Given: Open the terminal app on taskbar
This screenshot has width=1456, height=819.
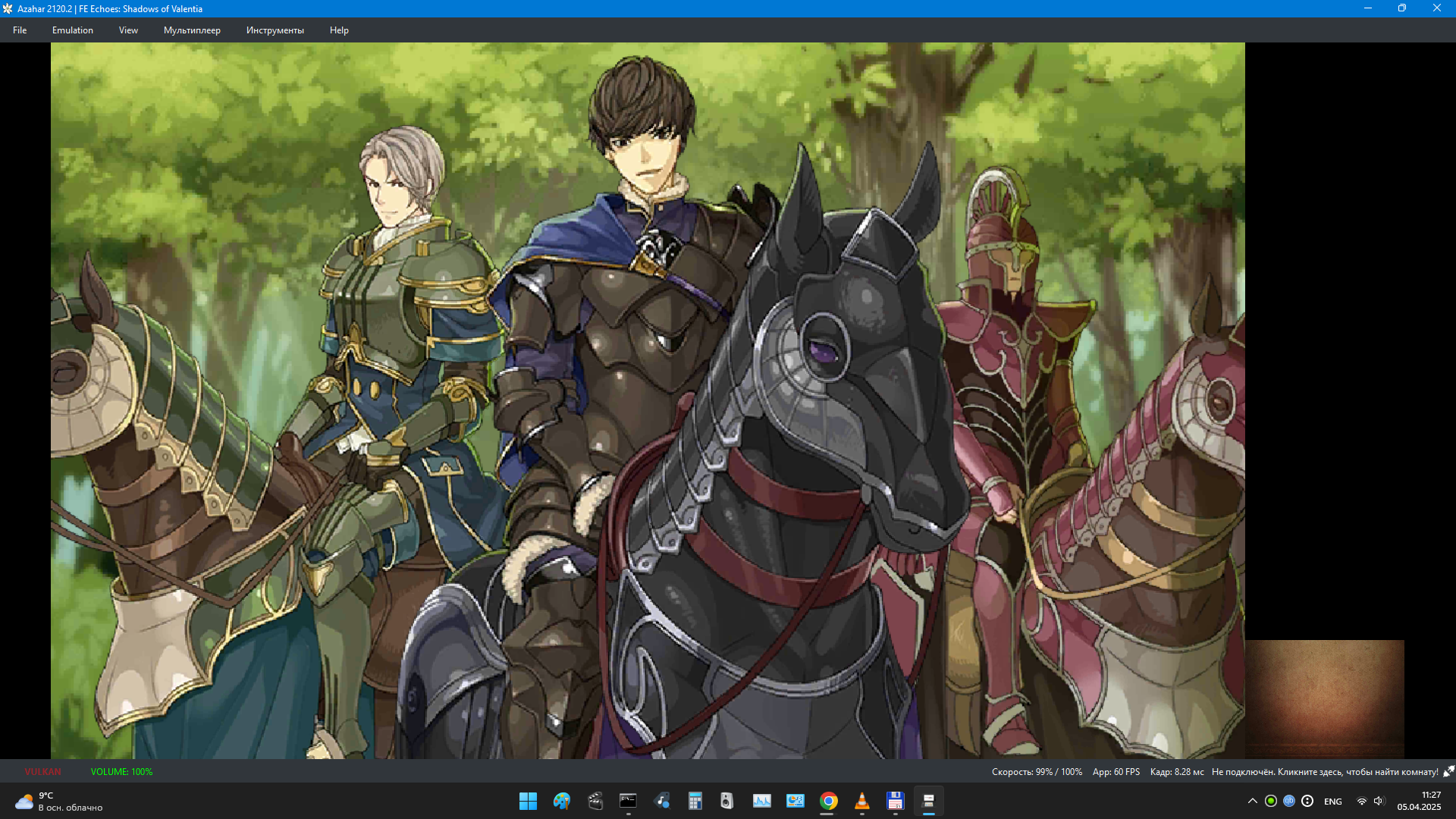Looking at the screenshot, I should click(x=628, y=801).
